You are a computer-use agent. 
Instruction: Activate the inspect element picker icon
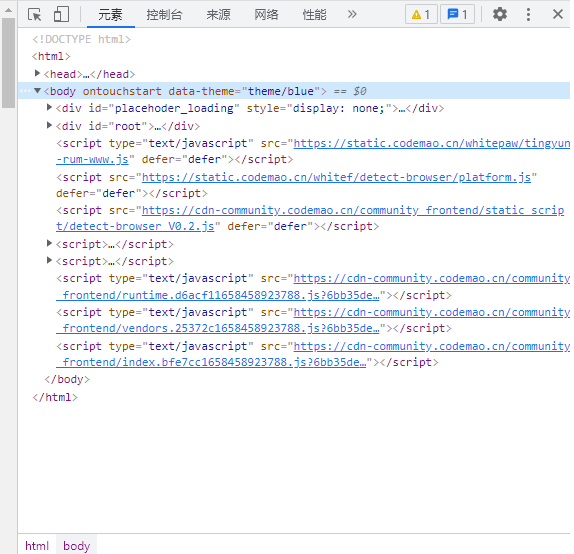[x=35, y=15]
